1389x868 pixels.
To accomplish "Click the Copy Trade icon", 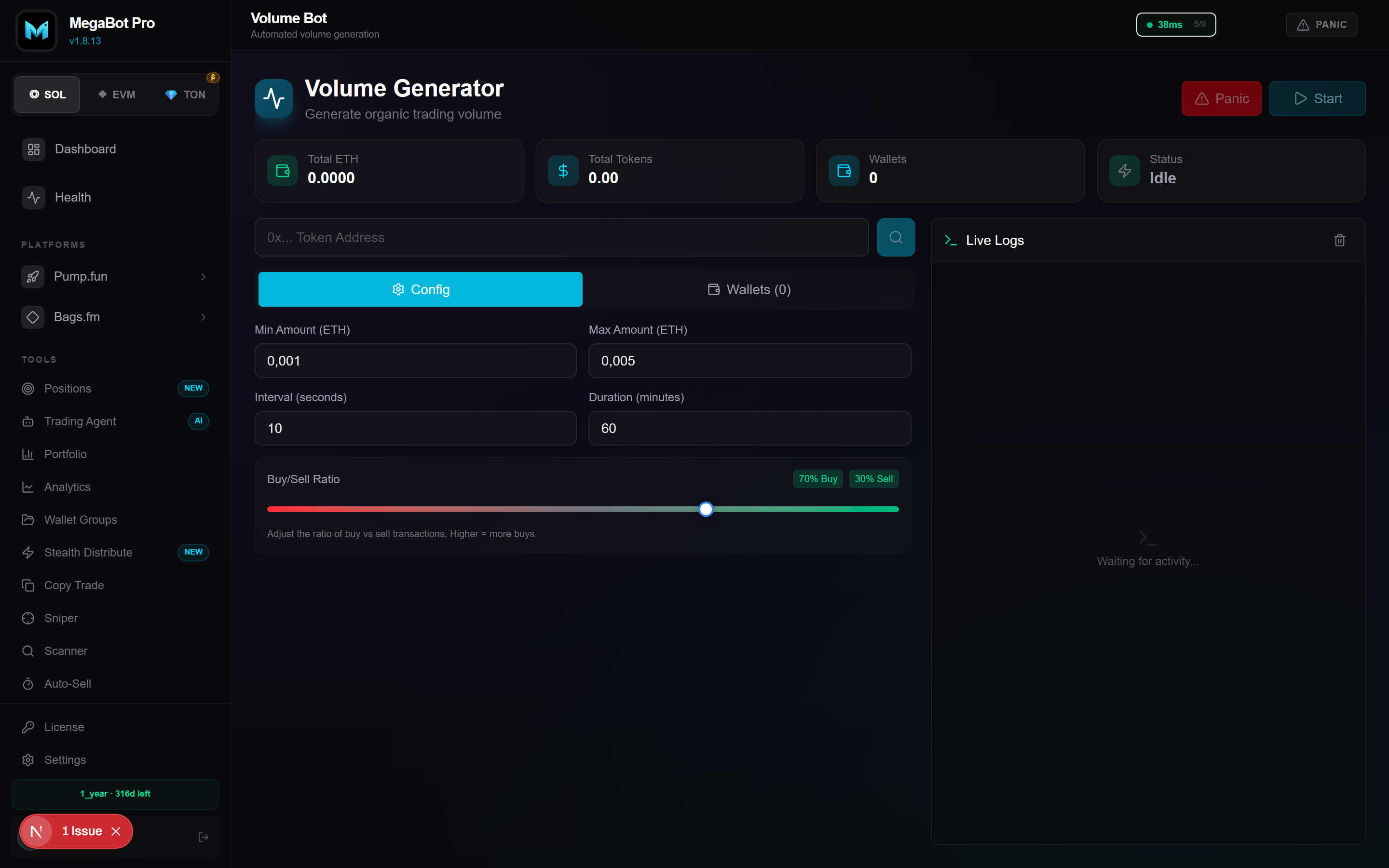I will [x=27, y=585].
